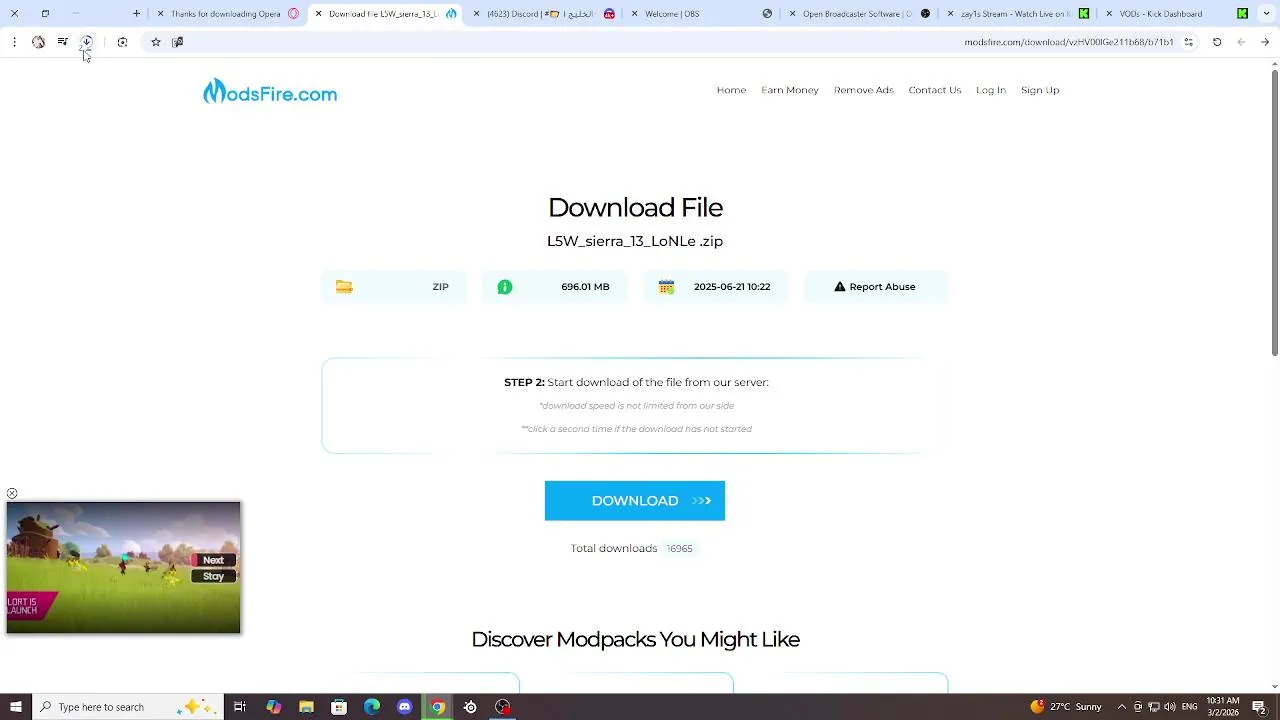Screen dimensions: 1280x720
Task: Open Chrome's three-dot menu
Action: coord(14,42)
